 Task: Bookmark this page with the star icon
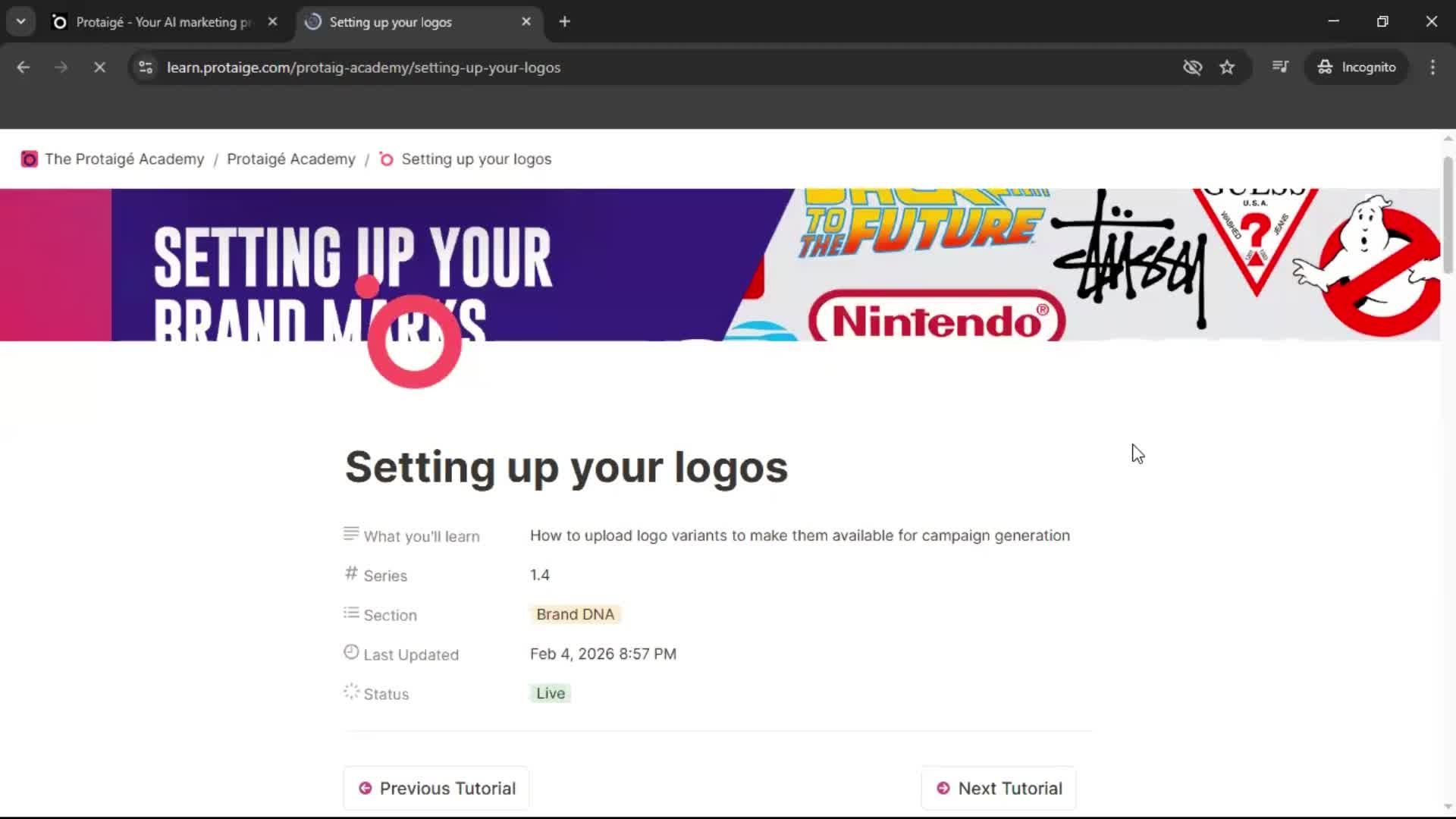click(x=1228, y=67)
